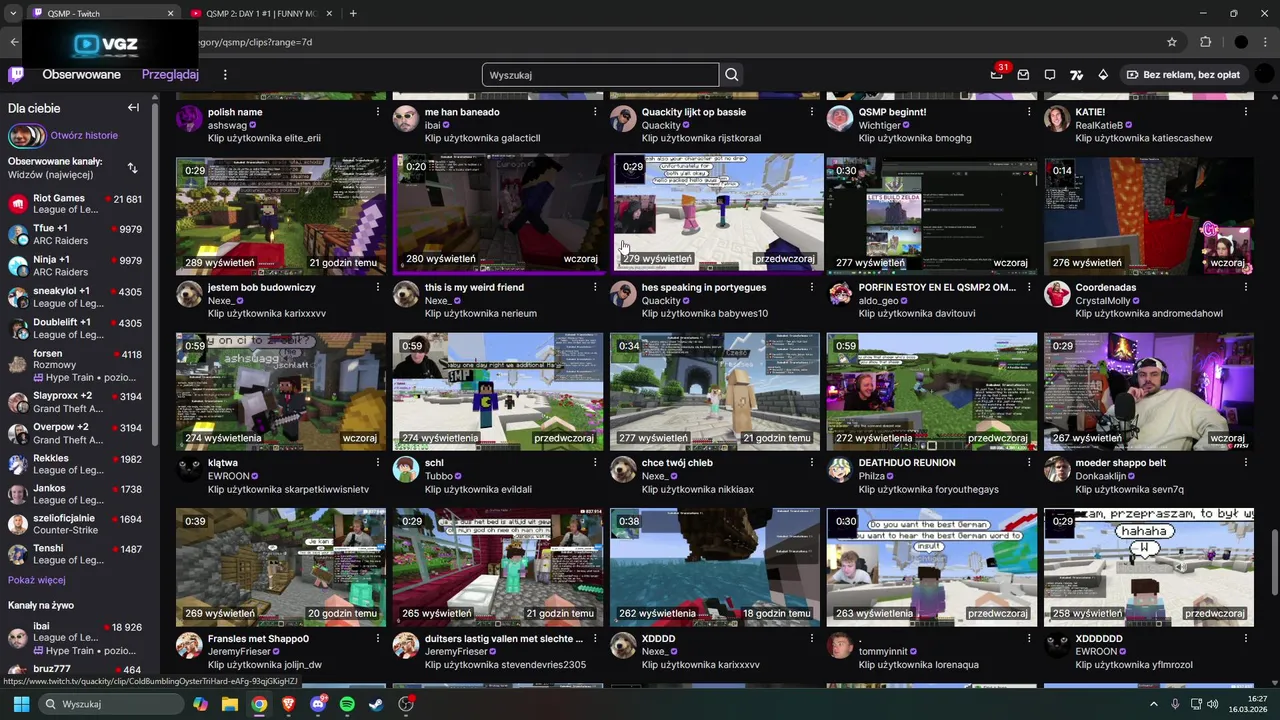Open the chat bubble icon in top bar
The image size is (1280, 720).
(1050, 75)
